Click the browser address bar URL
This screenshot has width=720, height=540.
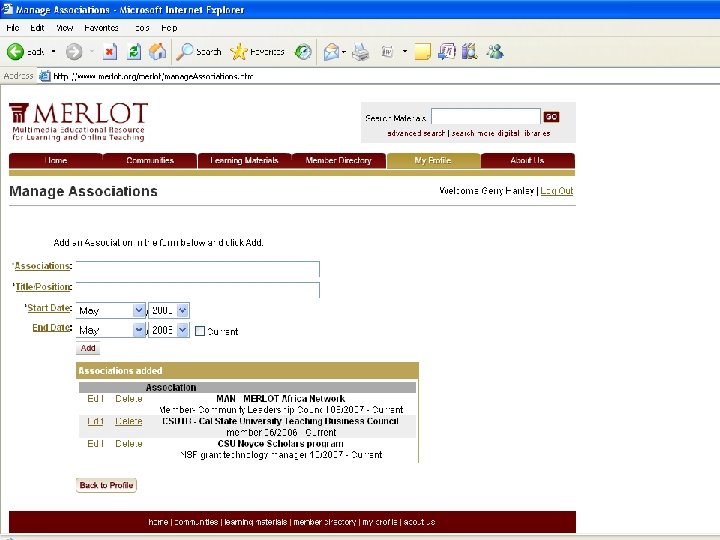[x=153, y=76]
